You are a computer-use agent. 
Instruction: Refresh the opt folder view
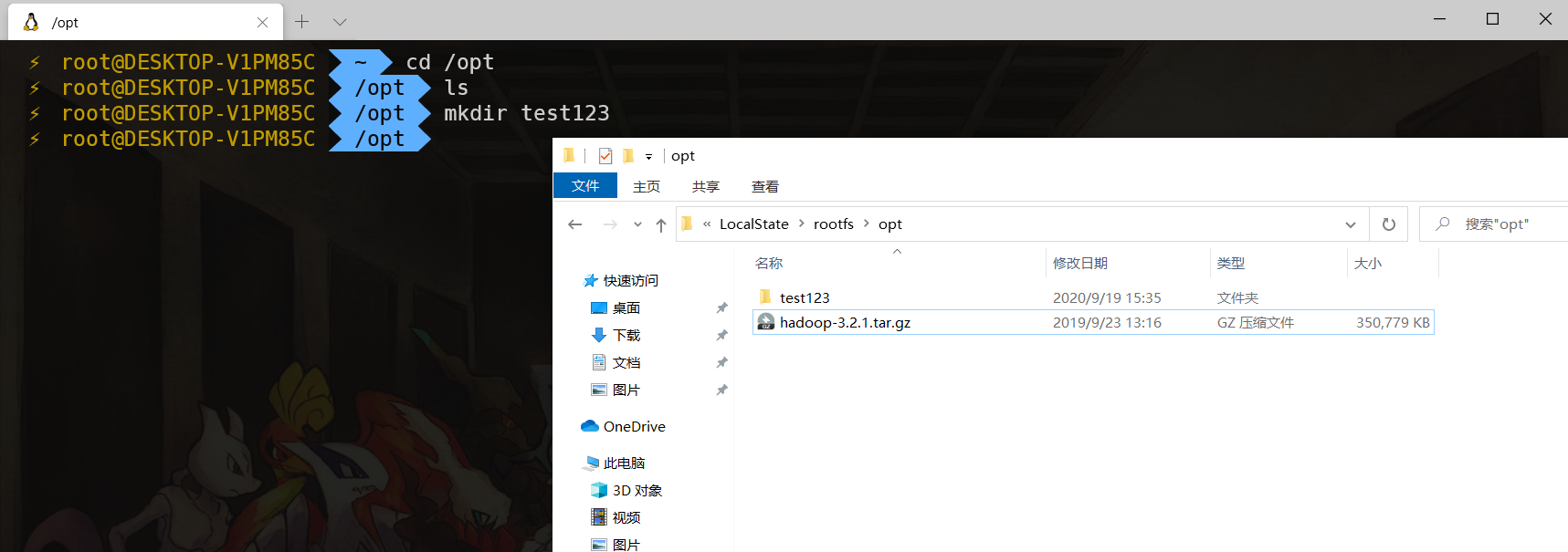tap(1389, 224)
